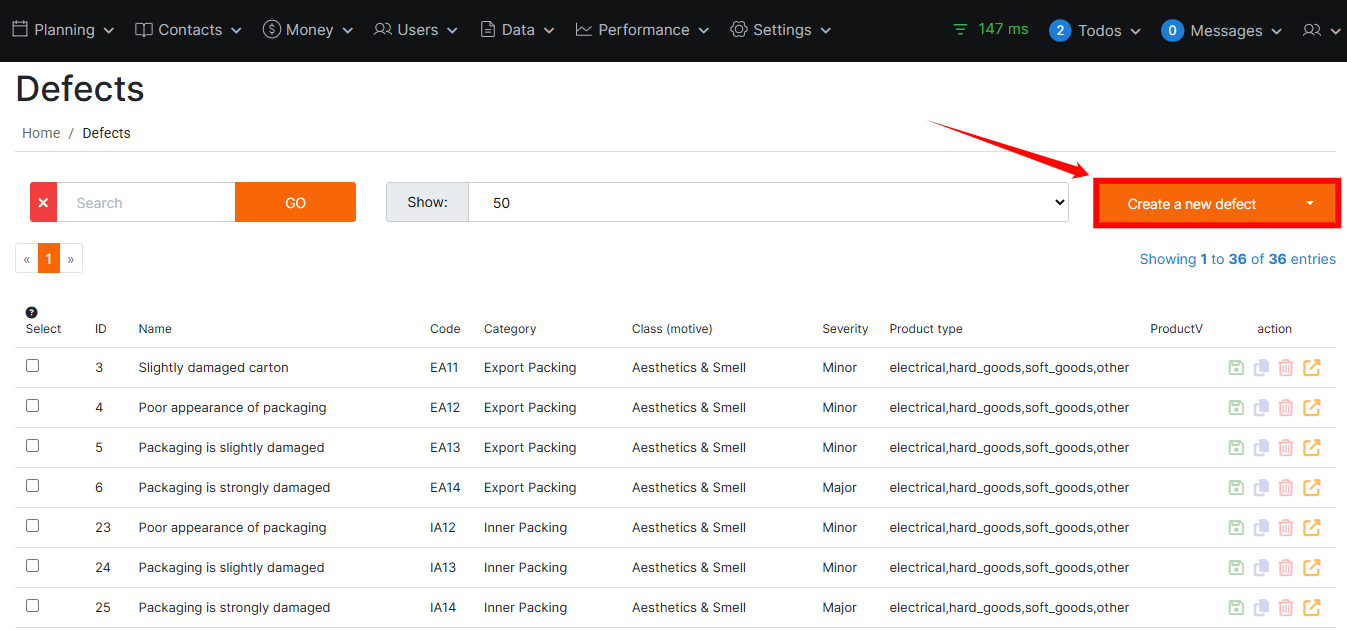
Task: Clear search with the red X button
Action: (43, 202)
